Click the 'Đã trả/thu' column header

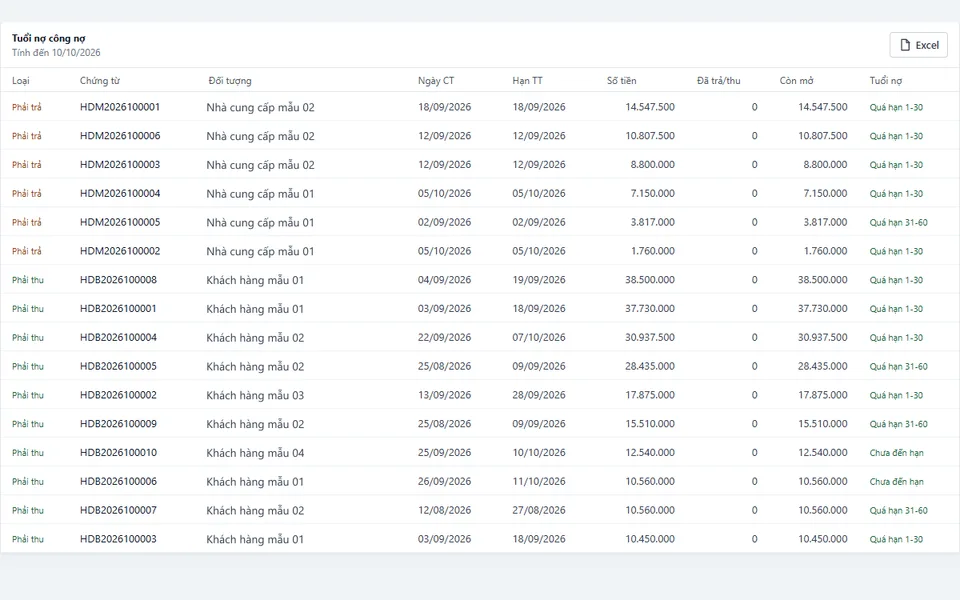[718, 81]
